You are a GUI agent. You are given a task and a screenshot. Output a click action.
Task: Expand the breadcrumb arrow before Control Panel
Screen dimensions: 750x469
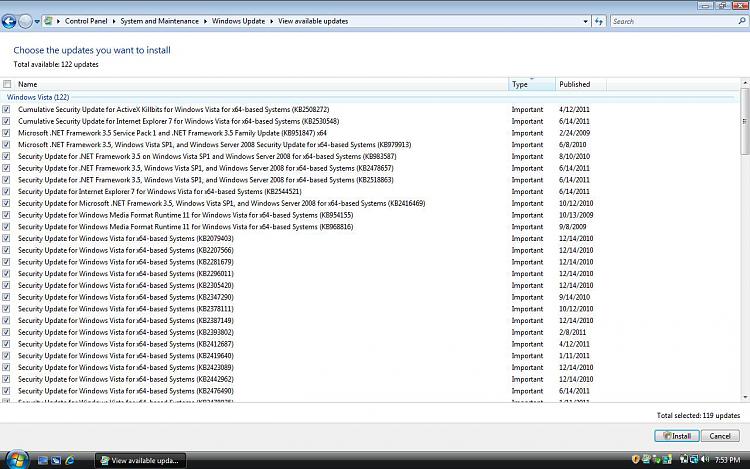point(59,21)
